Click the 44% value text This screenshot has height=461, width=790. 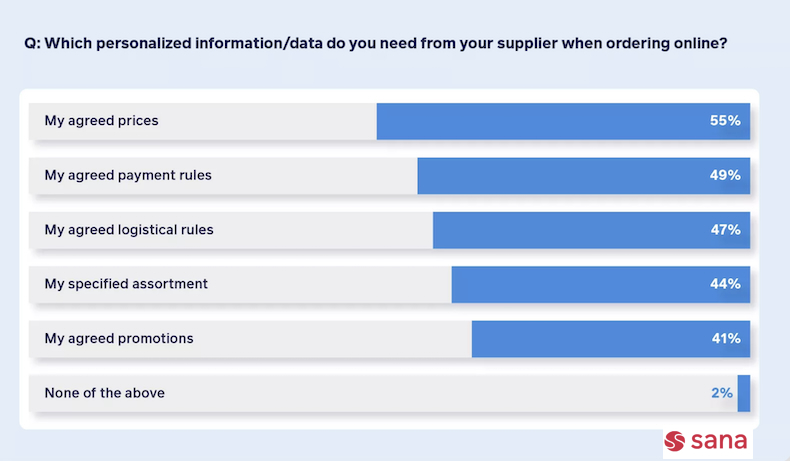click(x=725, y=284)
